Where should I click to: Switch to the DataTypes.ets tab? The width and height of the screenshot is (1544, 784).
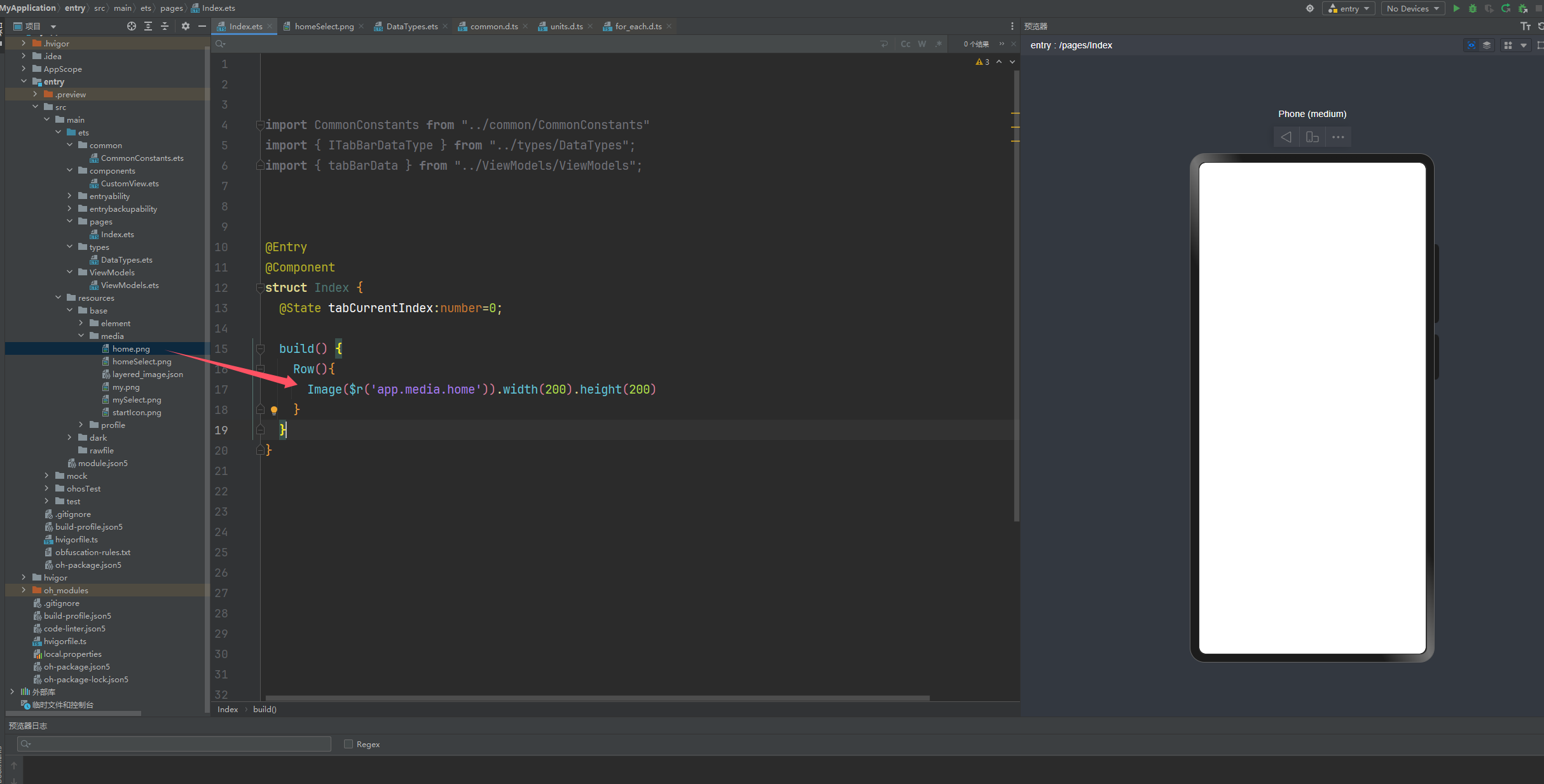[x=411, y=26]
